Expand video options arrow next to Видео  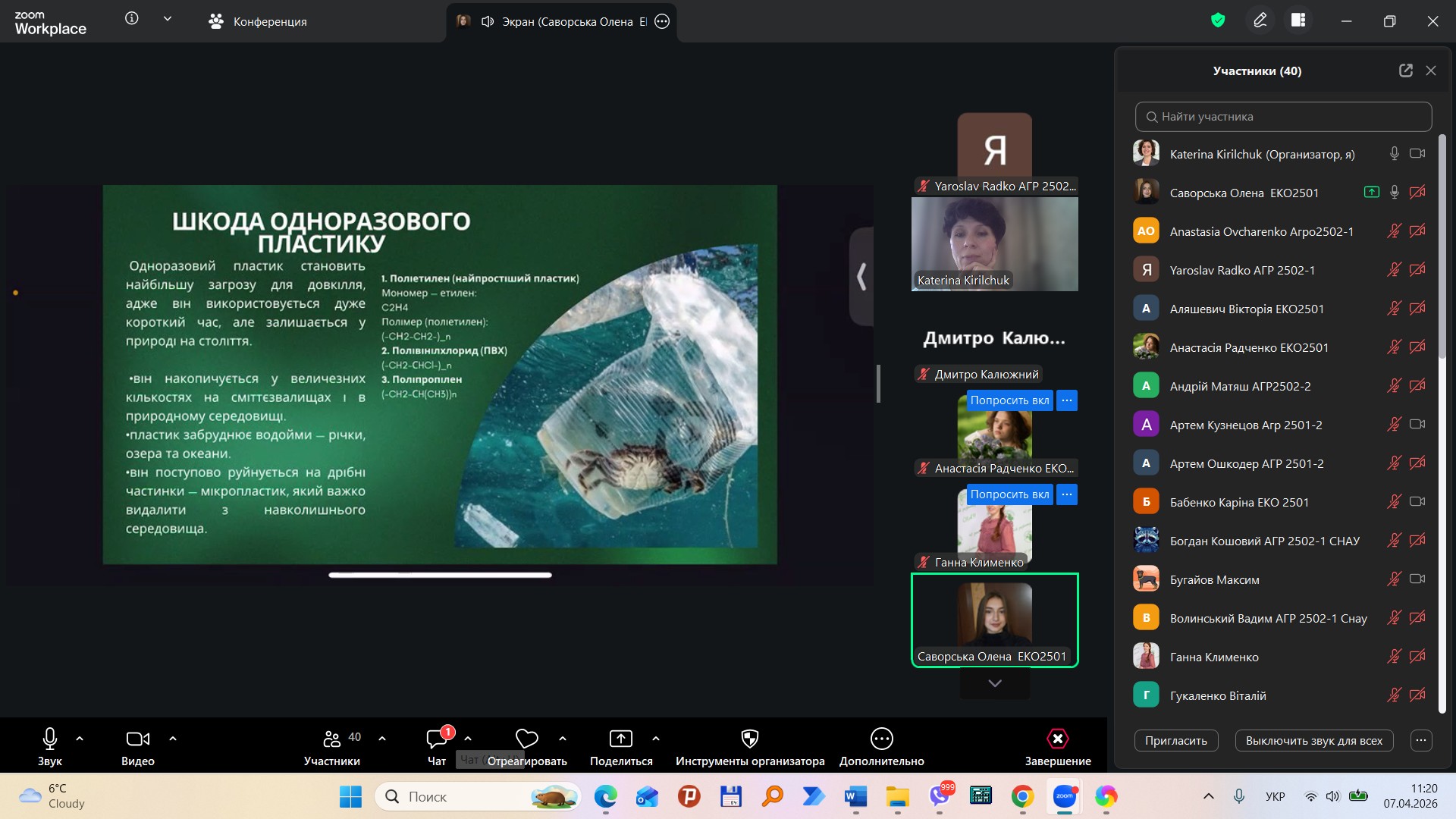[x=173, y=739]
